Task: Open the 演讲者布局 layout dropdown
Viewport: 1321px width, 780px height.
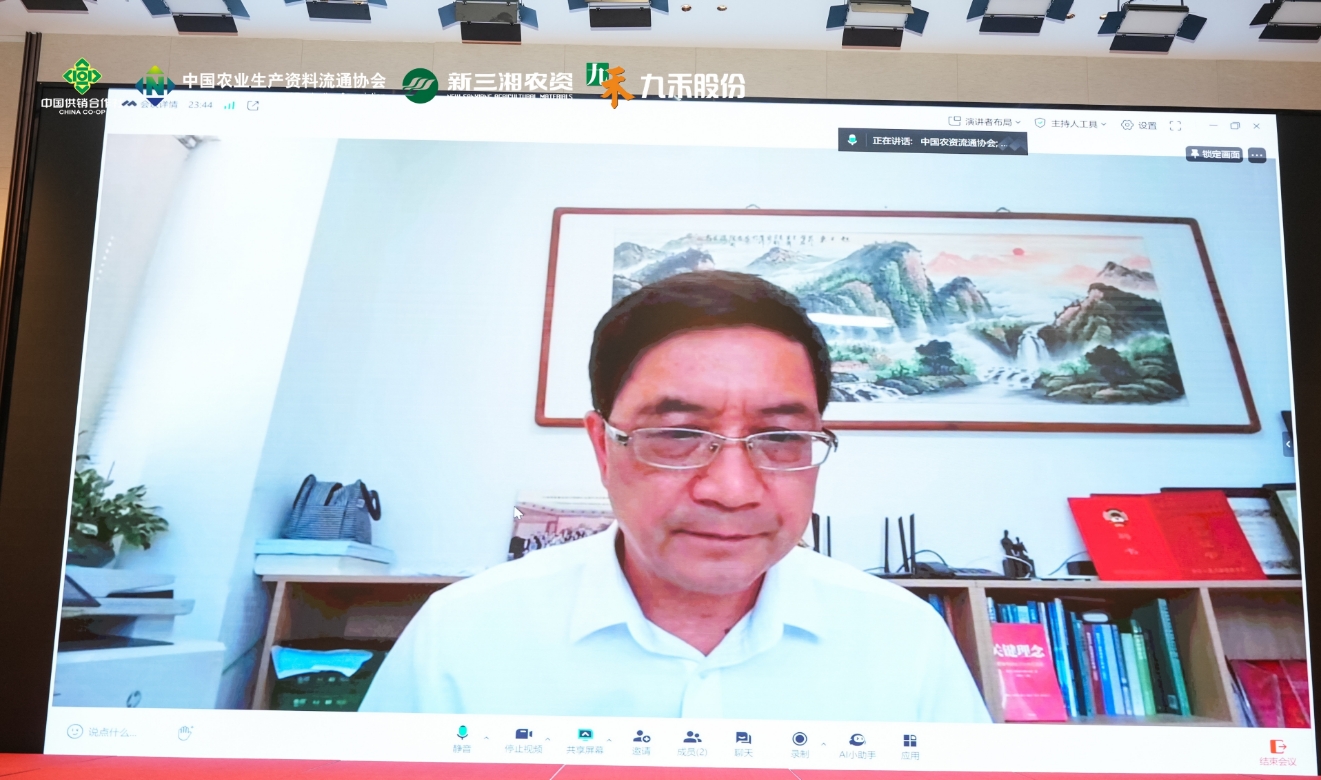Action: (x=985, y=122)
